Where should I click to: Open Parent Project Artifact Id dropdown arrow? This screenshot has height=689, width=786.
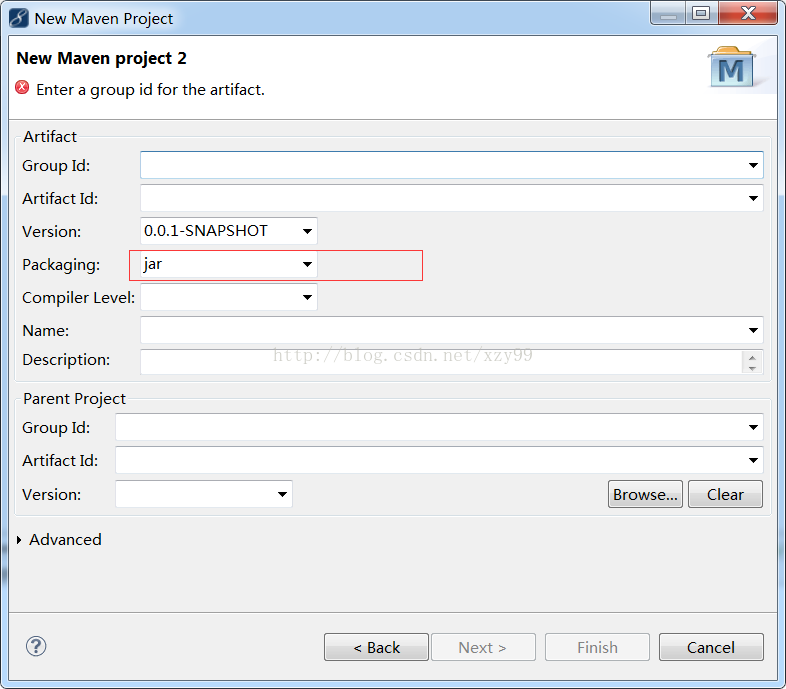[x=753, y=460]
